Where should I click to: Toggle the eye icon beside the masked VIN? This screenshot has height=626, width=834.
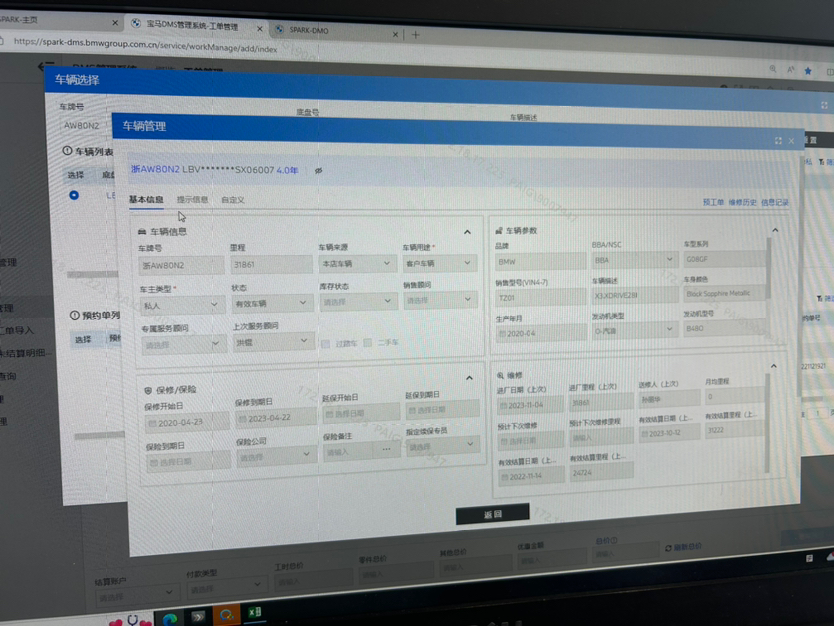click(x=319, y=171)
